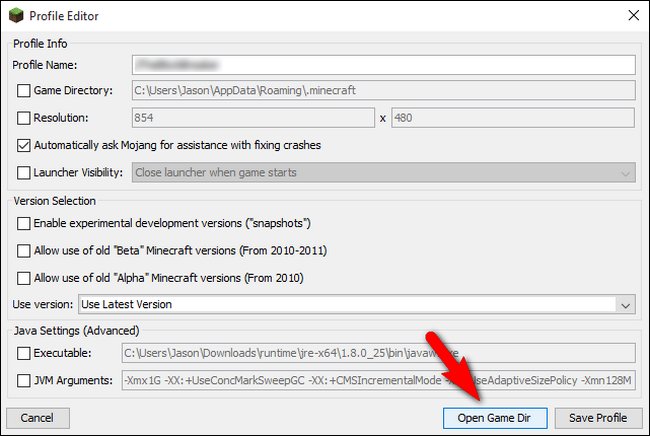Viewport: 650px width, 436px height.
Task: Click the Minecraft grass block icon
Action: coord(16,16)
